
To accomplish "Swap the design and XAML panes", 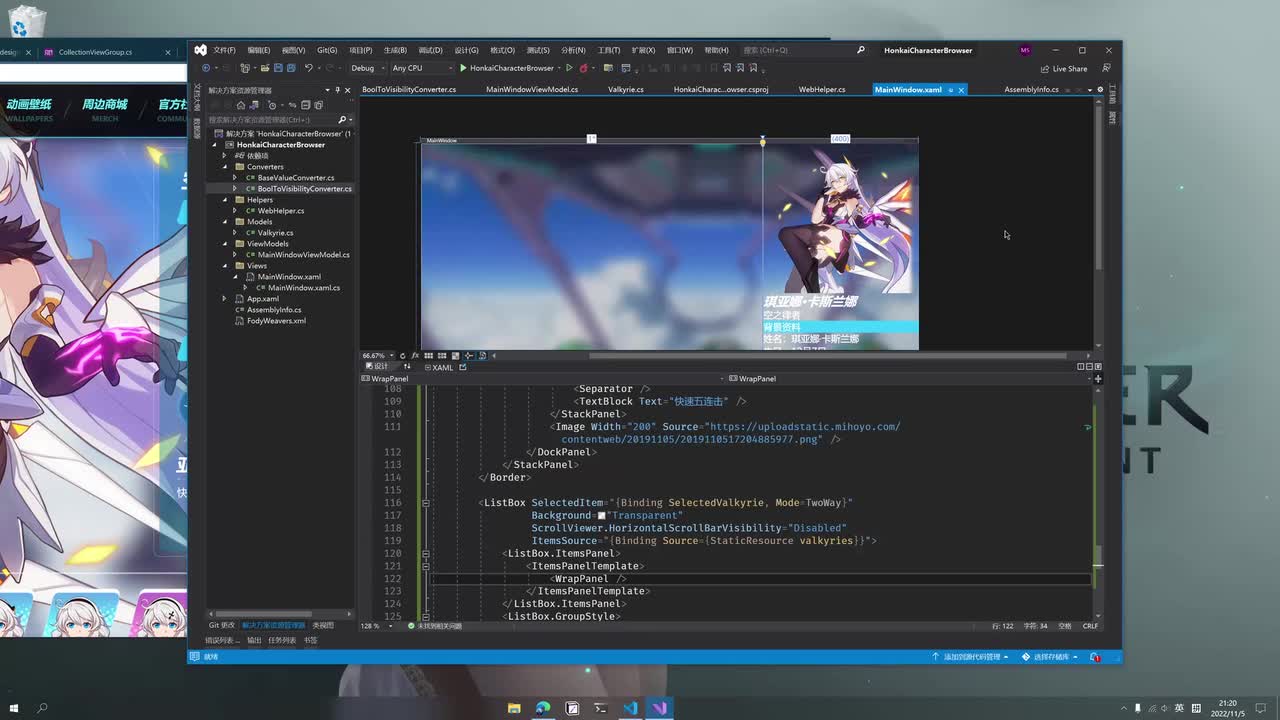I will point(407,367).
